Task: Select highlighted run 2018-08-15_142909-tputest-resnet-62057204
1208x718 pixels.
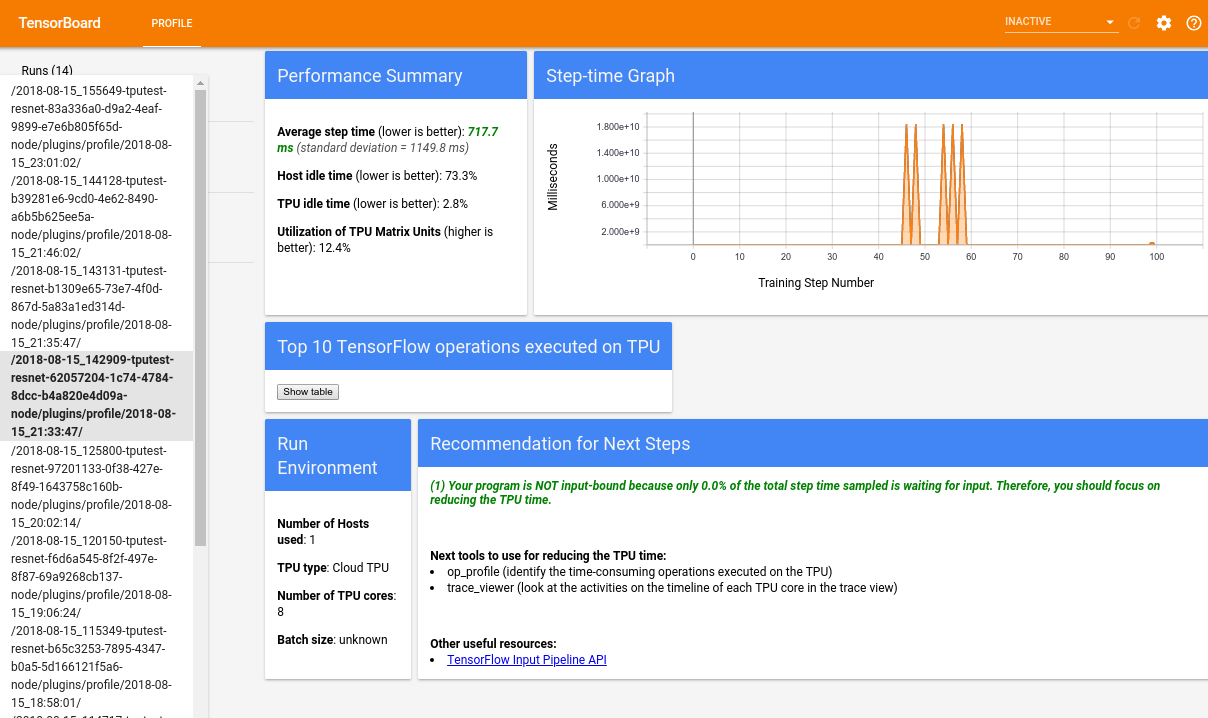Action: click(97, 396)
